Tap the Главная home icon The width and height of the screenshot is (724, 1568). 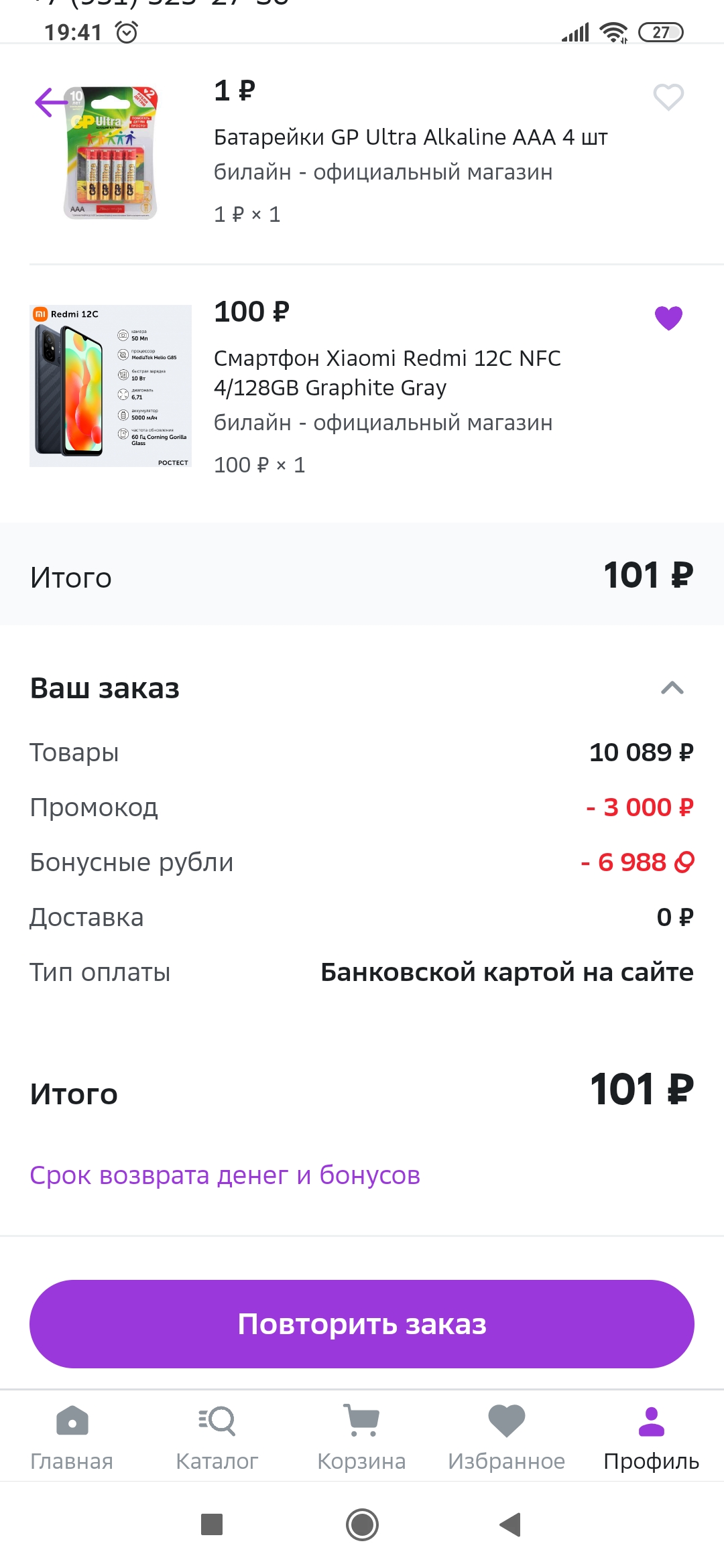[x=72, y=1421]
